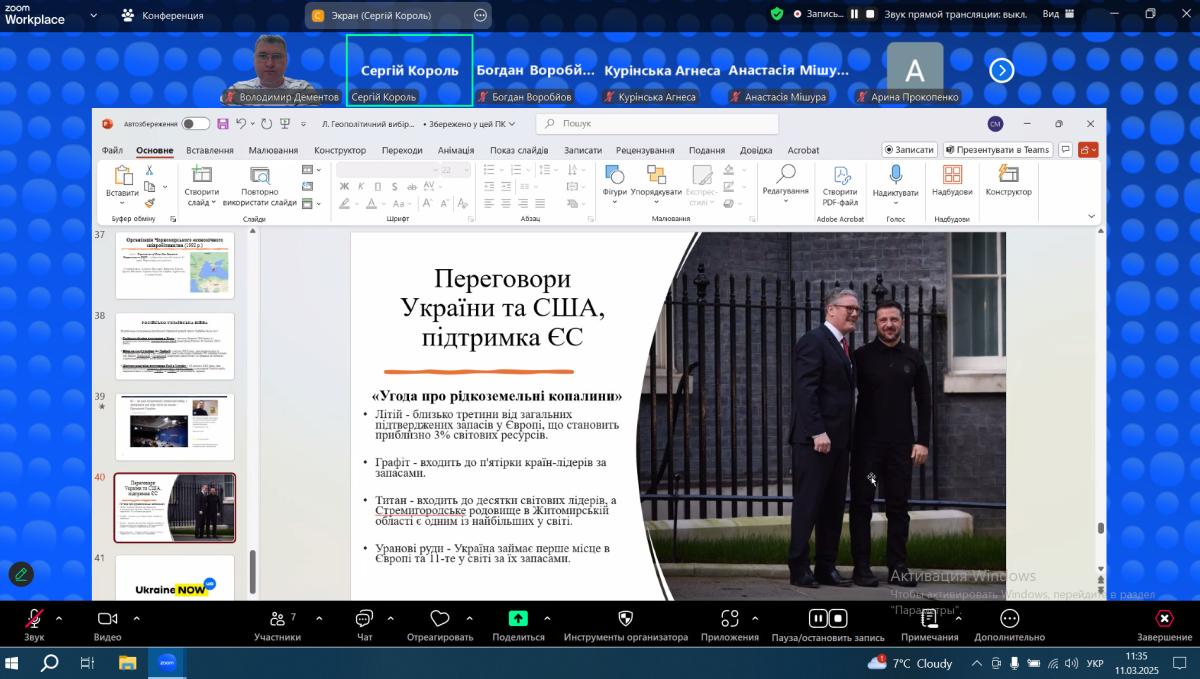Click the Записати button in PowerPoint
This screenshot has width=1200, height=679.
click(x=909, y=150)
